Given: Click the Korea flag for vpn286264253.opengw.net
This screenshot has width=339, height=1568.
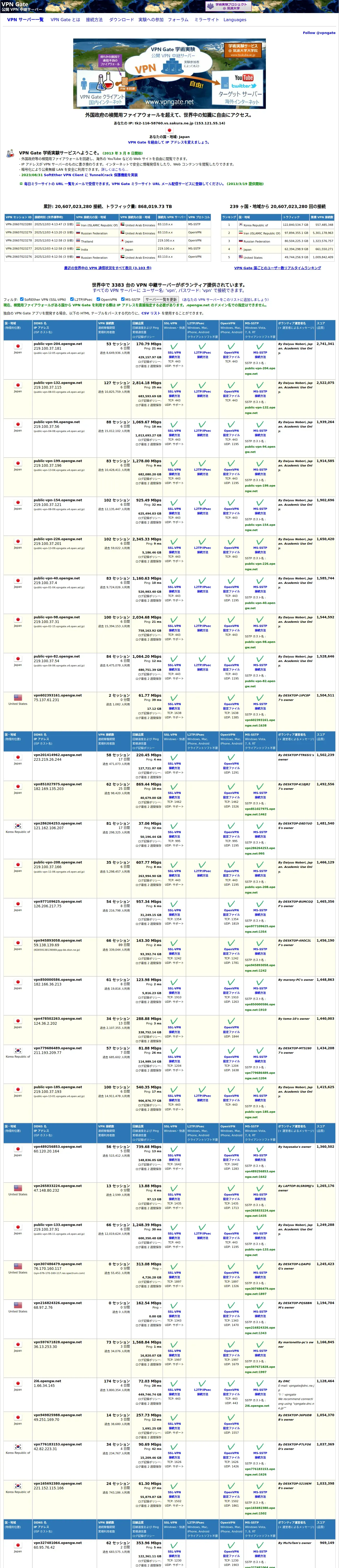Looking at the screenshot, I should 18,826.
